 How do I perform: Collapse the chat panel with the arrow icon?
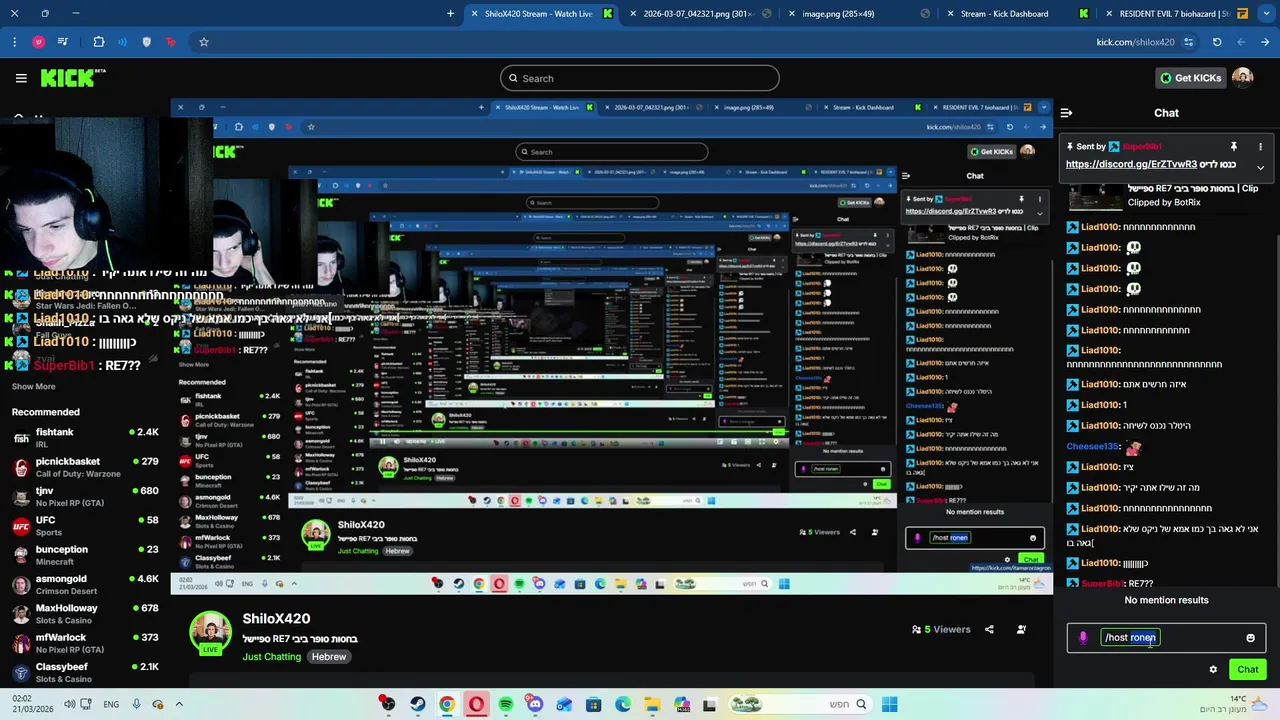pyautogui.click(x=1066, y=113)
